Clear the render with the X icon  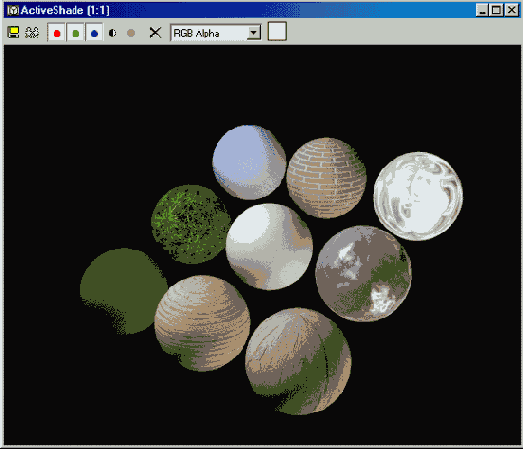pyautogui.click(x=155, y=33)
